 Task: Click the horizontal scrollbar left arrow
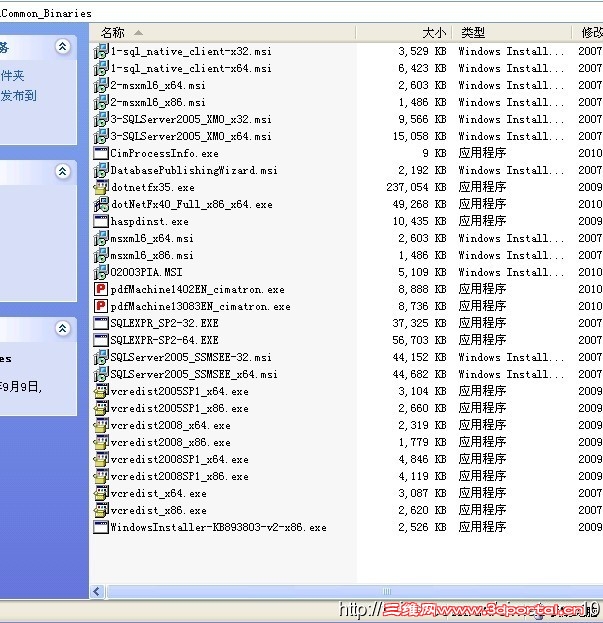[x=97, y=592]
